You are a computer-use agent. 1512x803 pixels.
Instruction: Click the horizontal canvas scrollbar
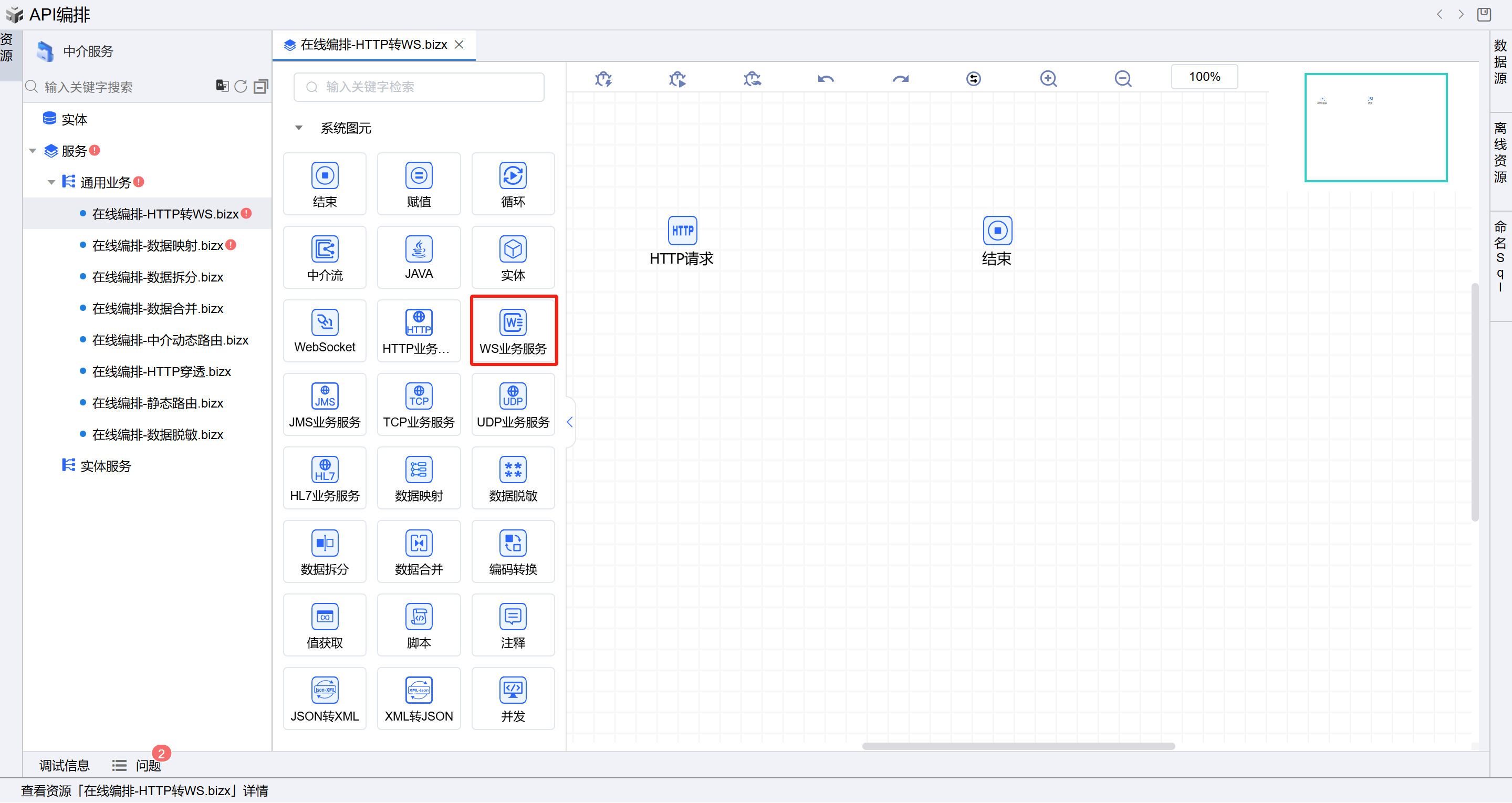click(x=1018, y=746)
